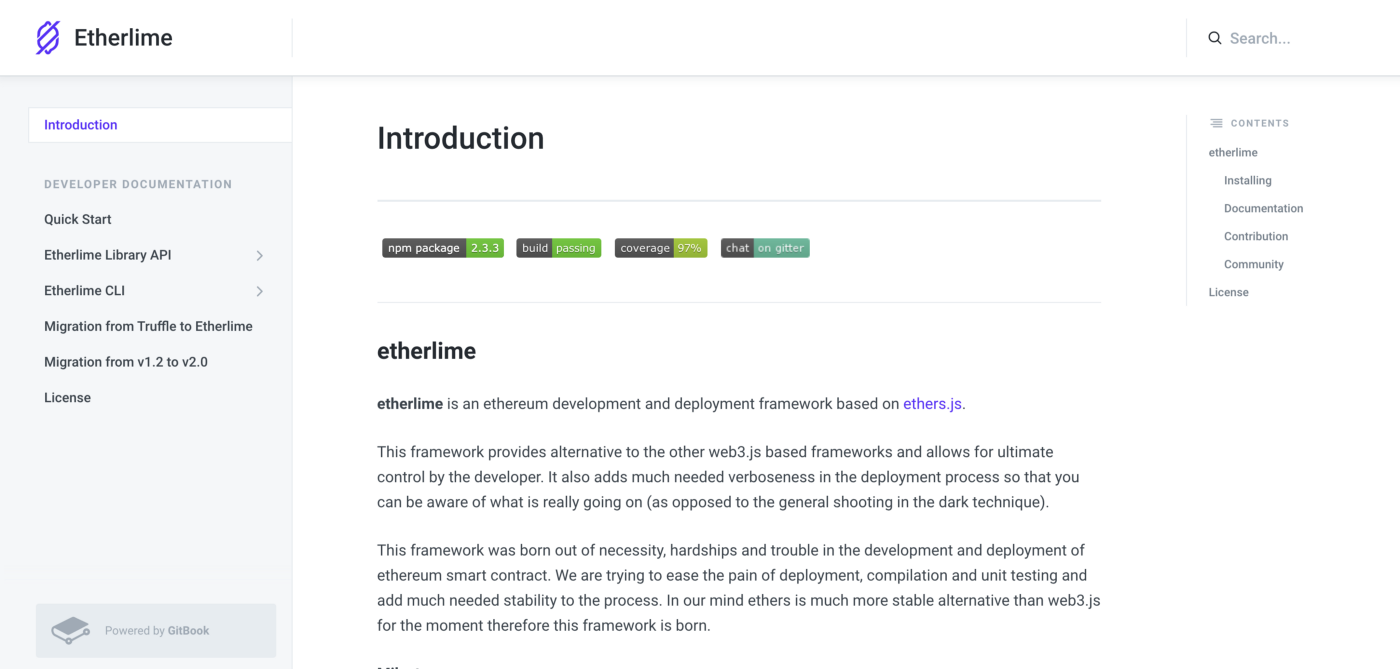Image resolution: width=1400 pixels, height=669 pixels.
Task: Jump to Community in contents
Action: pos(1253,265)
